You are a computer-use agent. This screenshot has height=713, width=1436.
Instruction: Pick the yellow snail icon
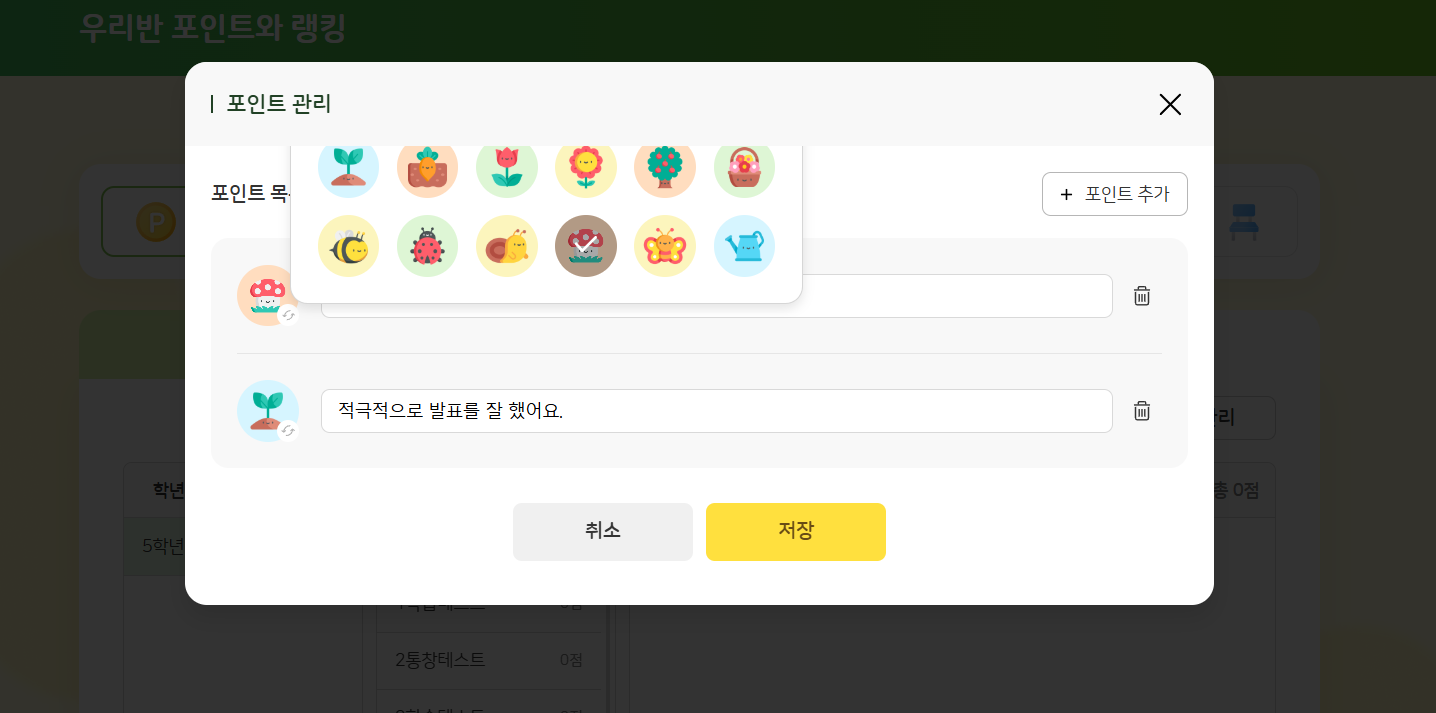click(507, 246)
